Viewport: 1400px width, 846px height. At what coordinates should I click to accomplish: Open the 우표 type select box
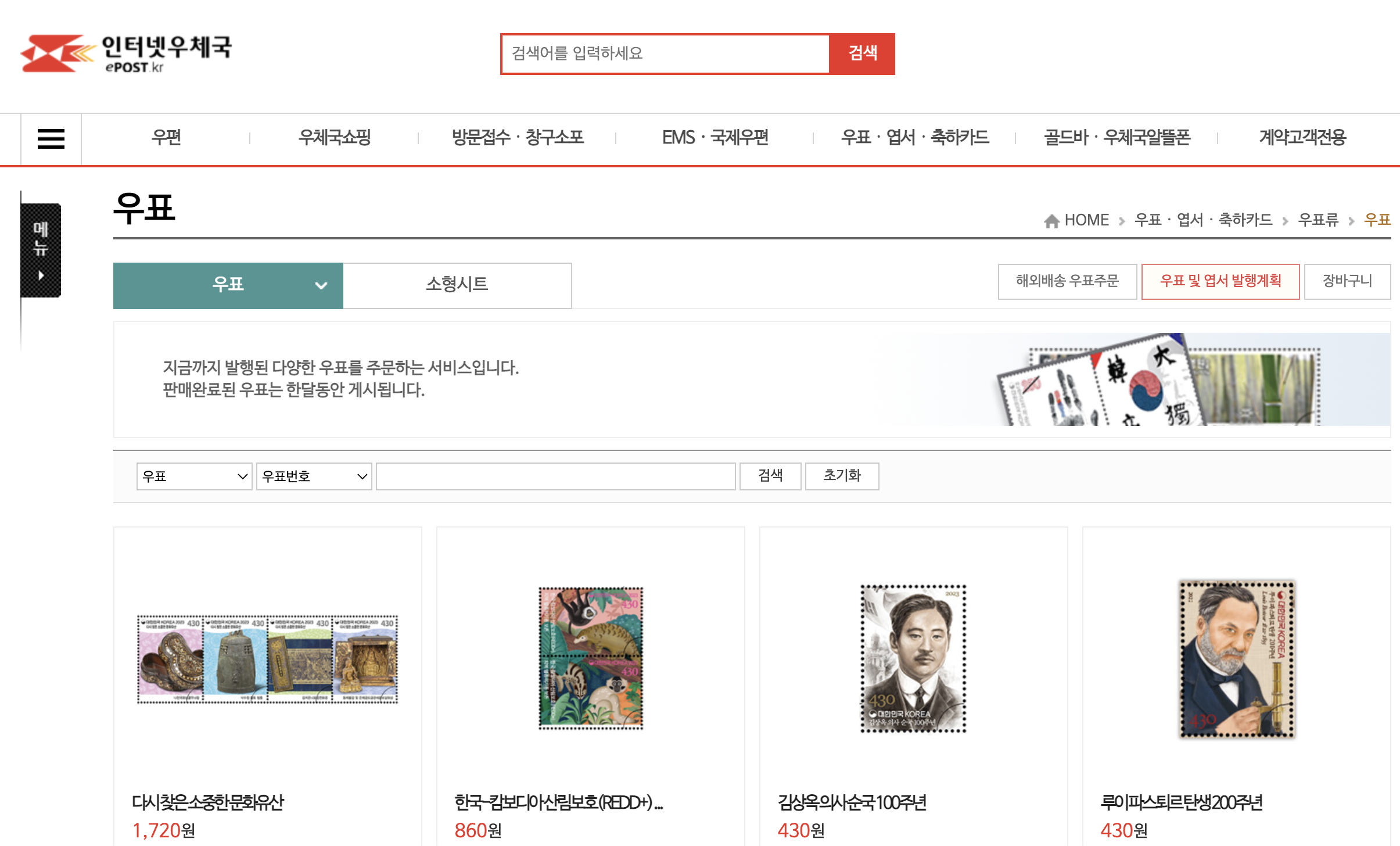click(x=194, y=476)
